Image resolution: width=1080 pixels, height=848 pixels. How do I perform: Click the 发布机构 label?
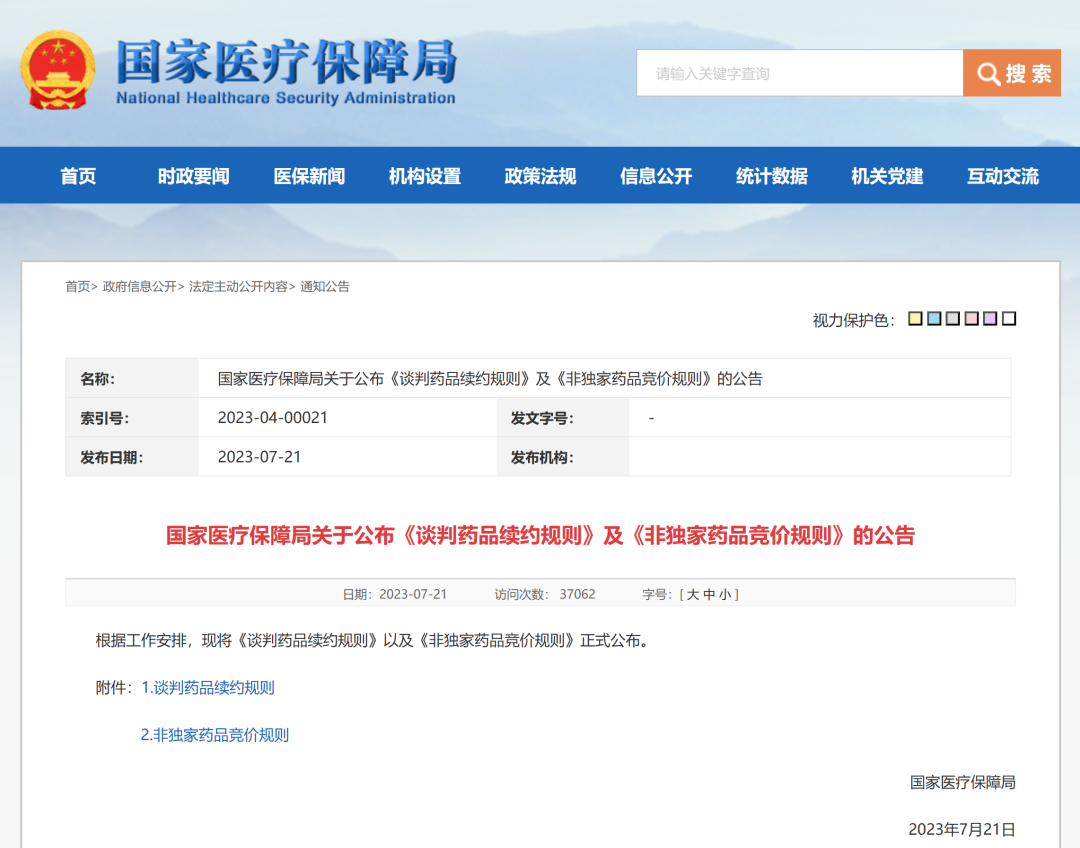[542, 457]
